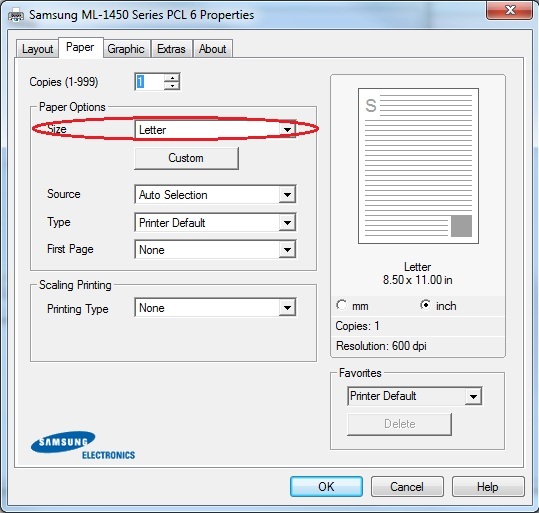Viewport: 539px width, 513px height.
Task: Open the paper Size dropdown
Action: 215,130
